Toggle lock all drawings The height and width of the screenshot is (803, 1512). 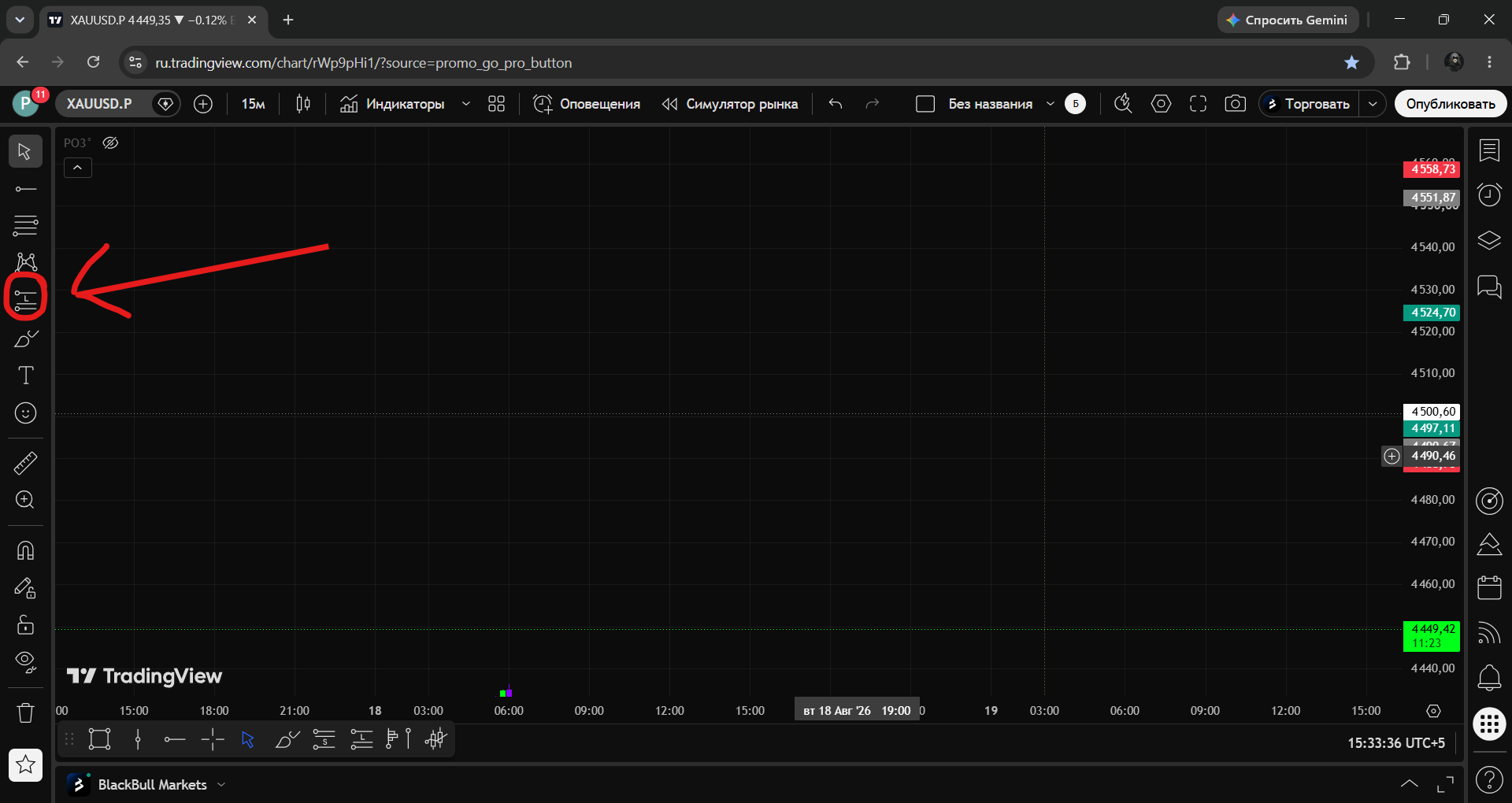[25, 625]
